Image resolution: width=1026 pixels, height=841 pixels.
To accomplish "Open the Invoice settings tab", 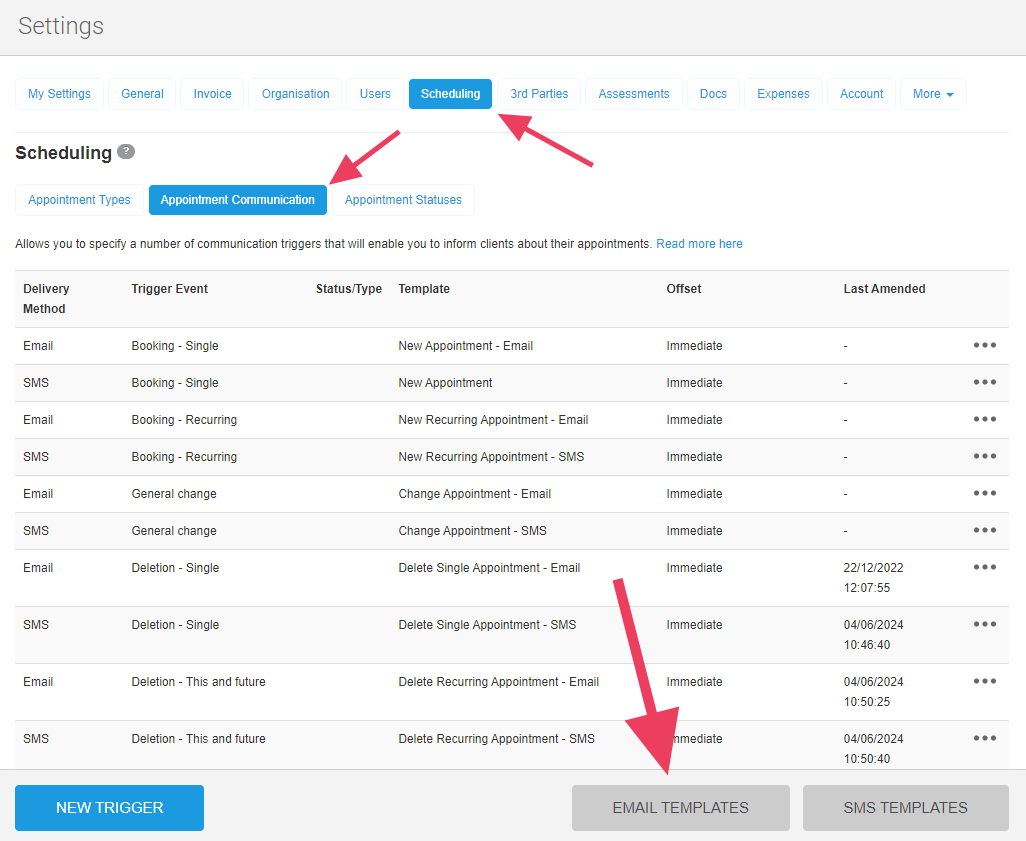I will pyautogui.click(x=212, y=94).
